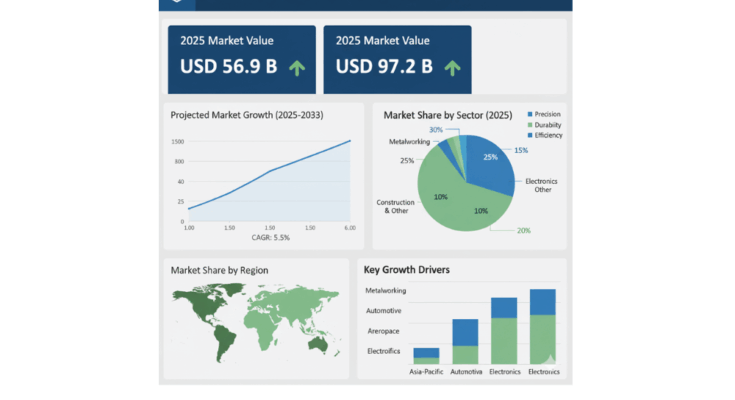Image resolution: width=735 pixels, height=400 pixels.
Task: Click the blue 25% pie chart slice
Action: pos(487,165)
